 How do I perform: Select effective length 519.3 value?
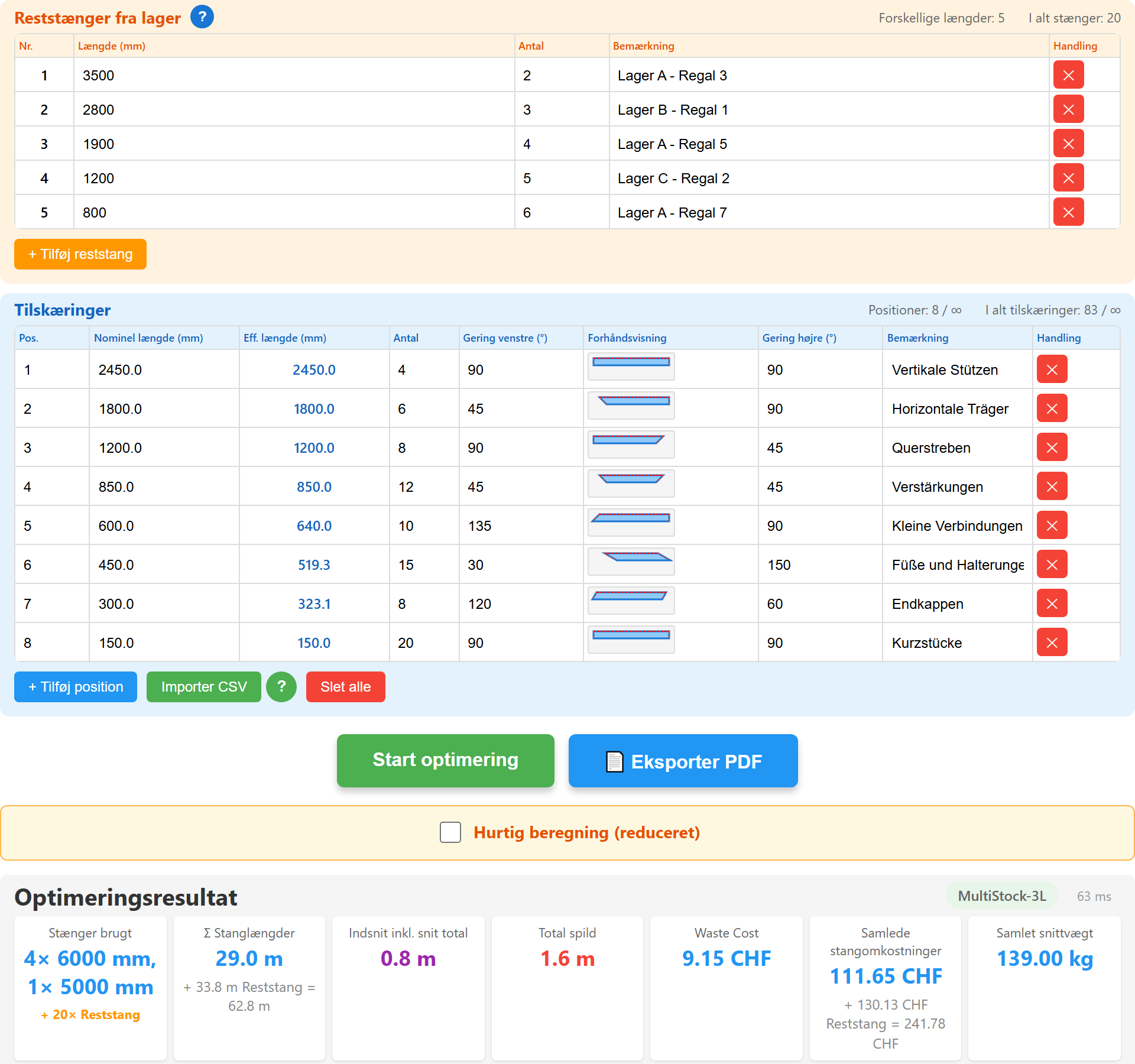(314, 565)
